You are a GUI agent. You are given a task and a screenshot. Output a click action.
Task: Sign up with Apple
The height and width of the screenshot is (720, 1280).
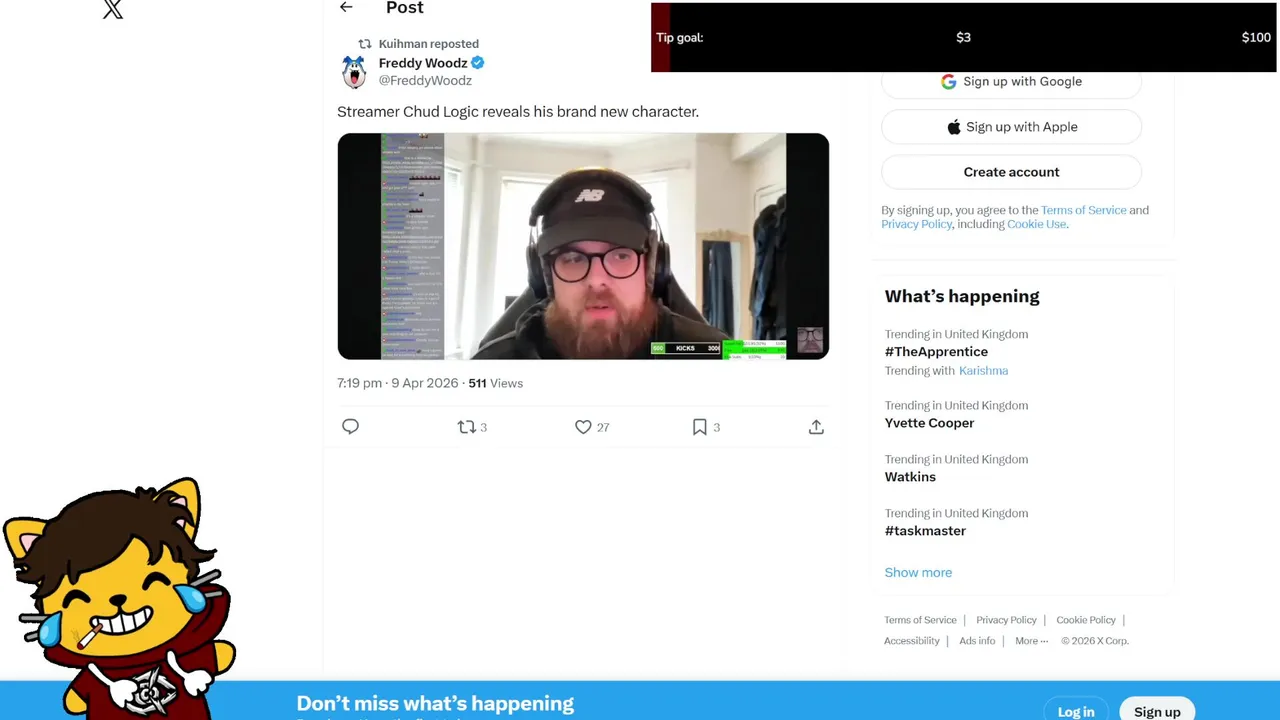(1011, 127)
